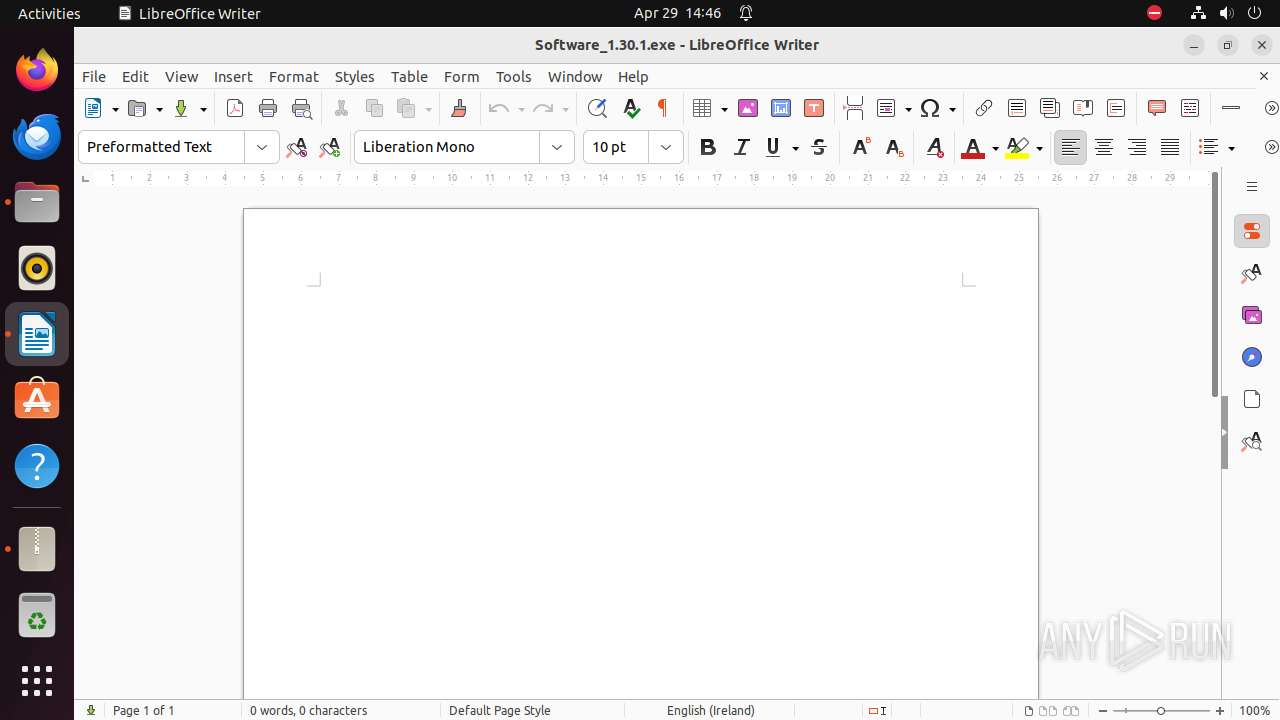Justify the paragraph text

[x=1170, y=147]
